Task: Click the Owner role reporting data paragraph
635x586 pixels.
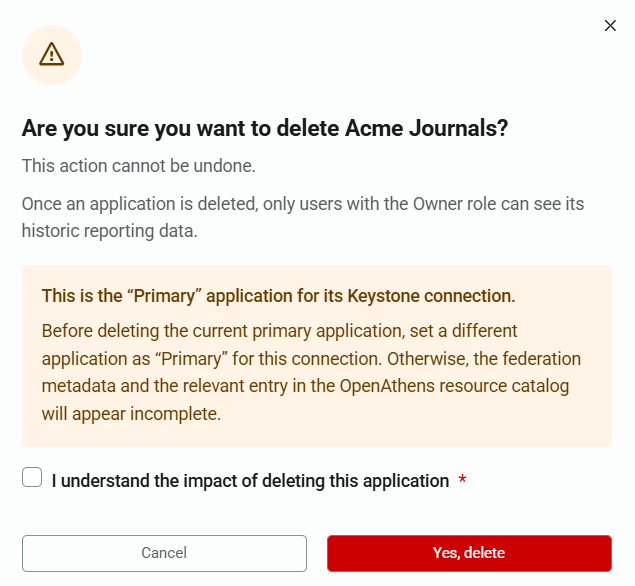Action: click(x=303, y=217)
